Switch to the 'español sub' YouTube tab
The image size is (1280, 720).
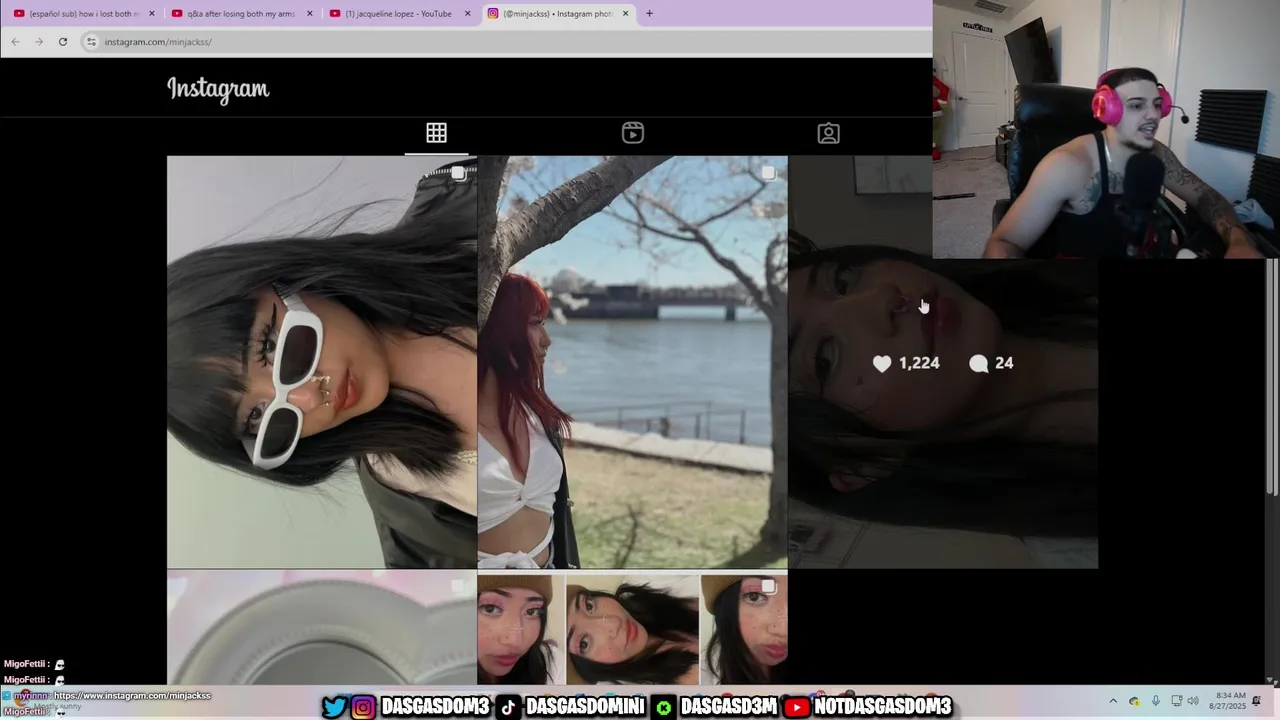[x=82, y=14]
